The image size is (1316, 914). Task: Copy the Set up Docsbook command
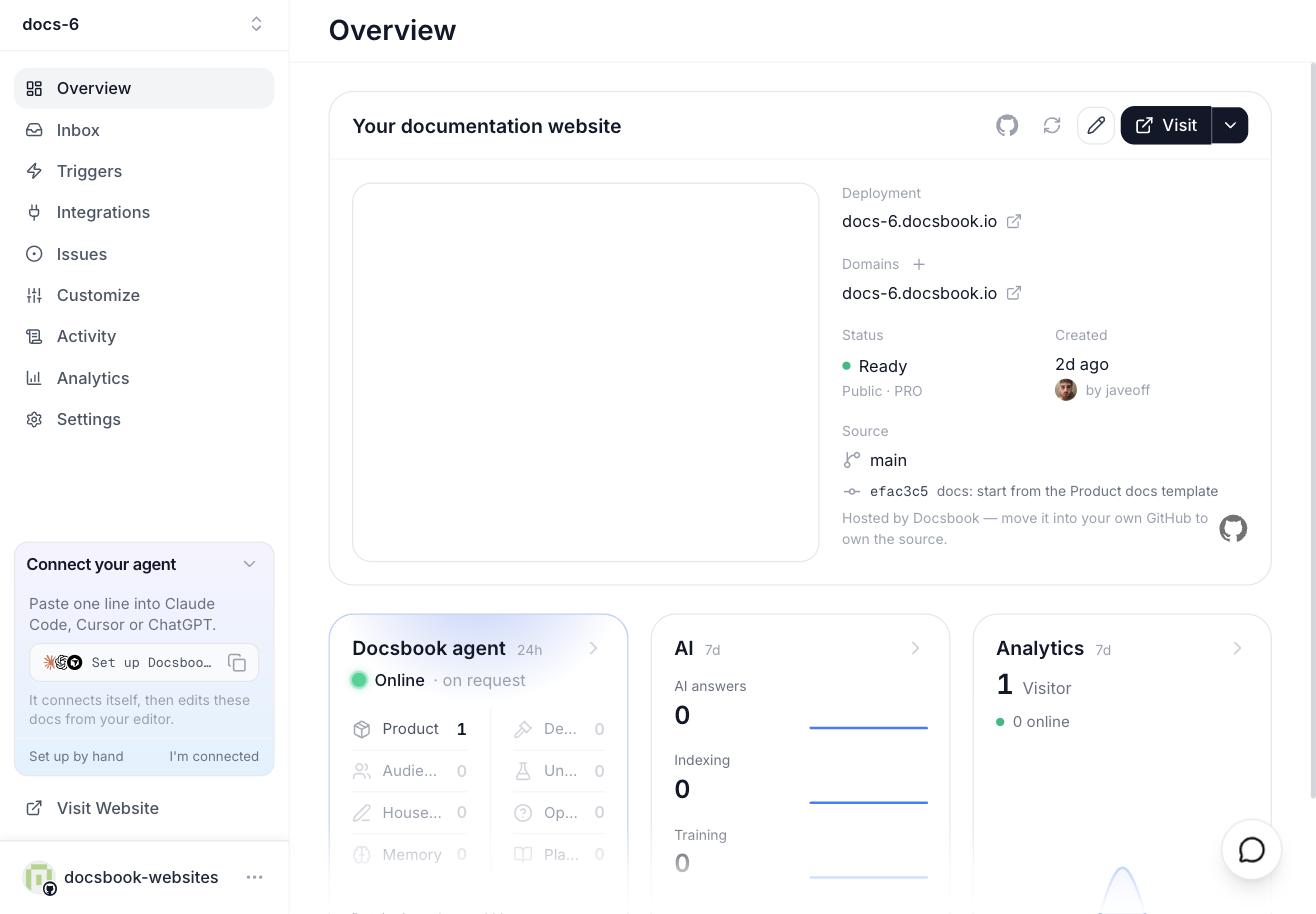point(237,662)
